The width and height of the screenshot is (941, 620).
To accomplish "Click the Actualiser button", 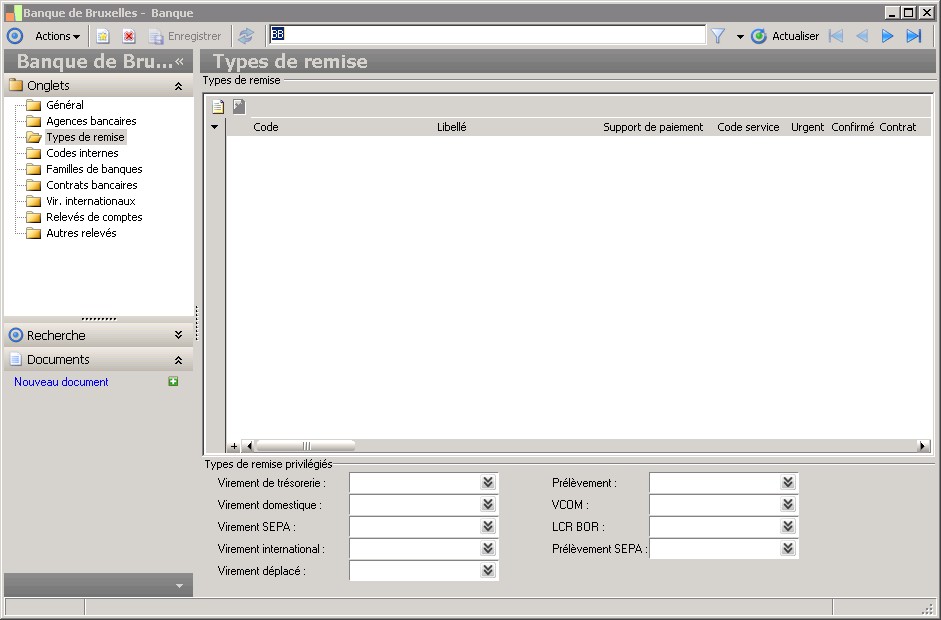I will coord(786,36).
